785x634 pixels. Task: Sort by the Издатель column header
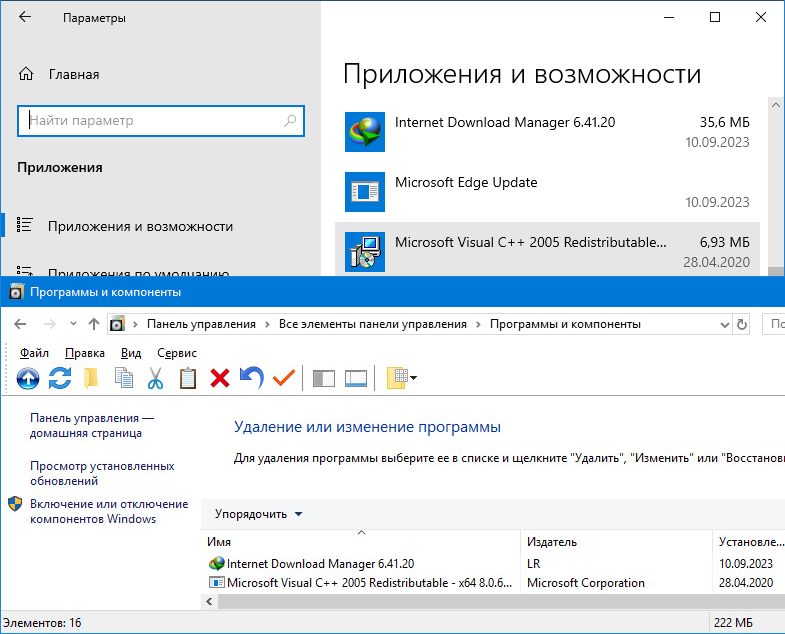(616, 542)
